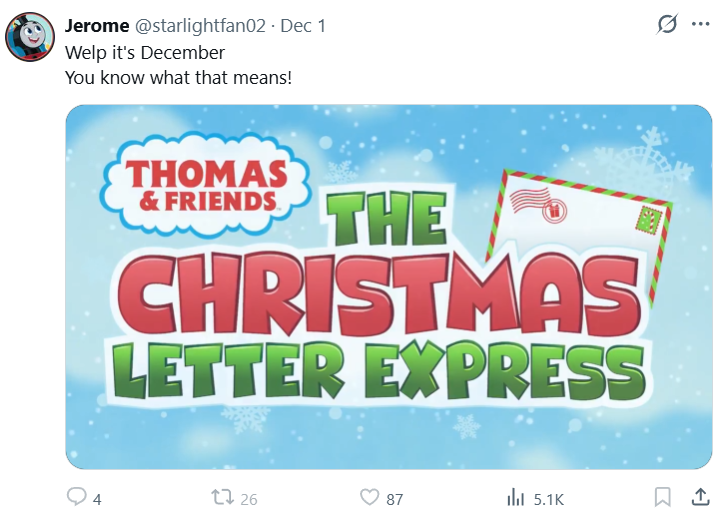727x515 pixels.
Task: Open the Grok explain-post icon
Action: pyautogui.click(x=665, y=25)
